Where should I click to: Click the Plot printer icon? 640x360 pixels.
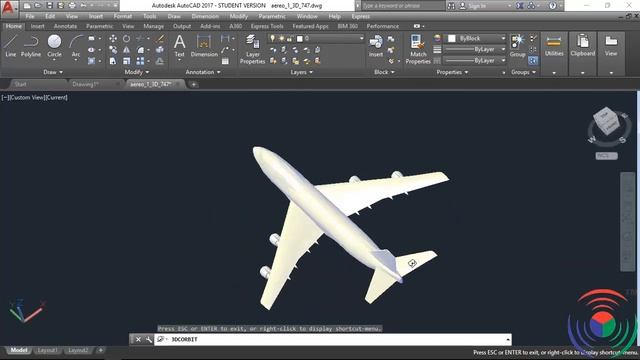(72, 6)
